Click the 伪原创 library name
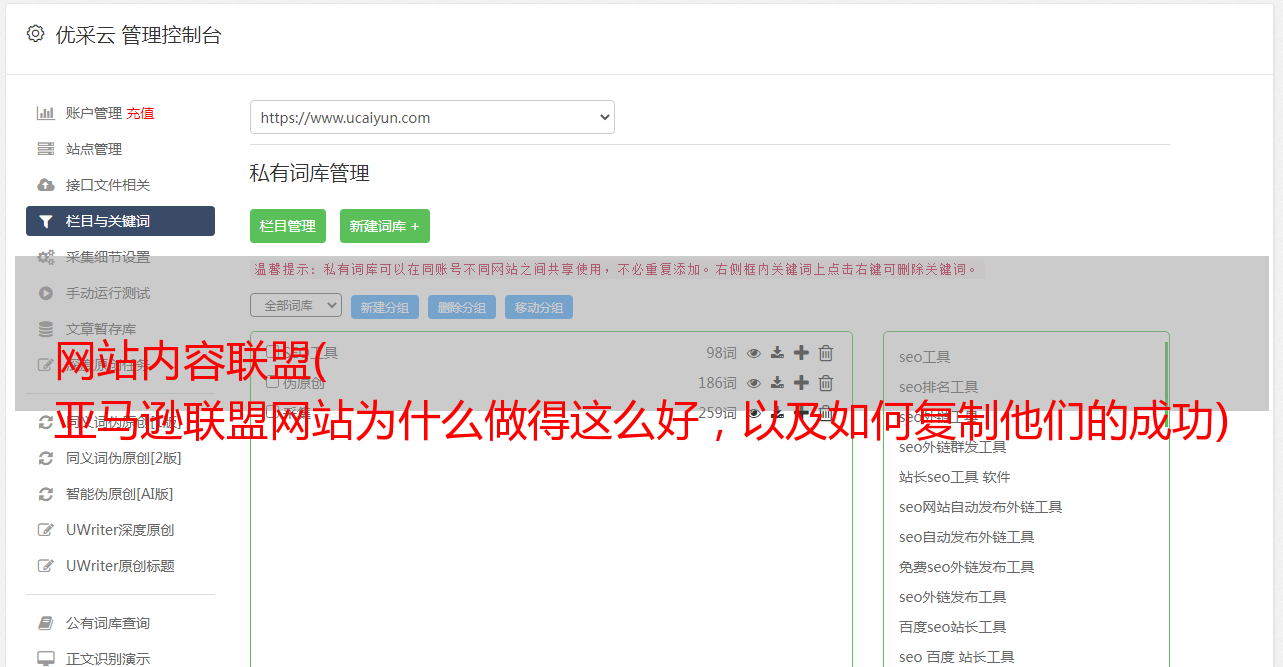Viewport: 1283px width, 667px height. click(304, 383)
